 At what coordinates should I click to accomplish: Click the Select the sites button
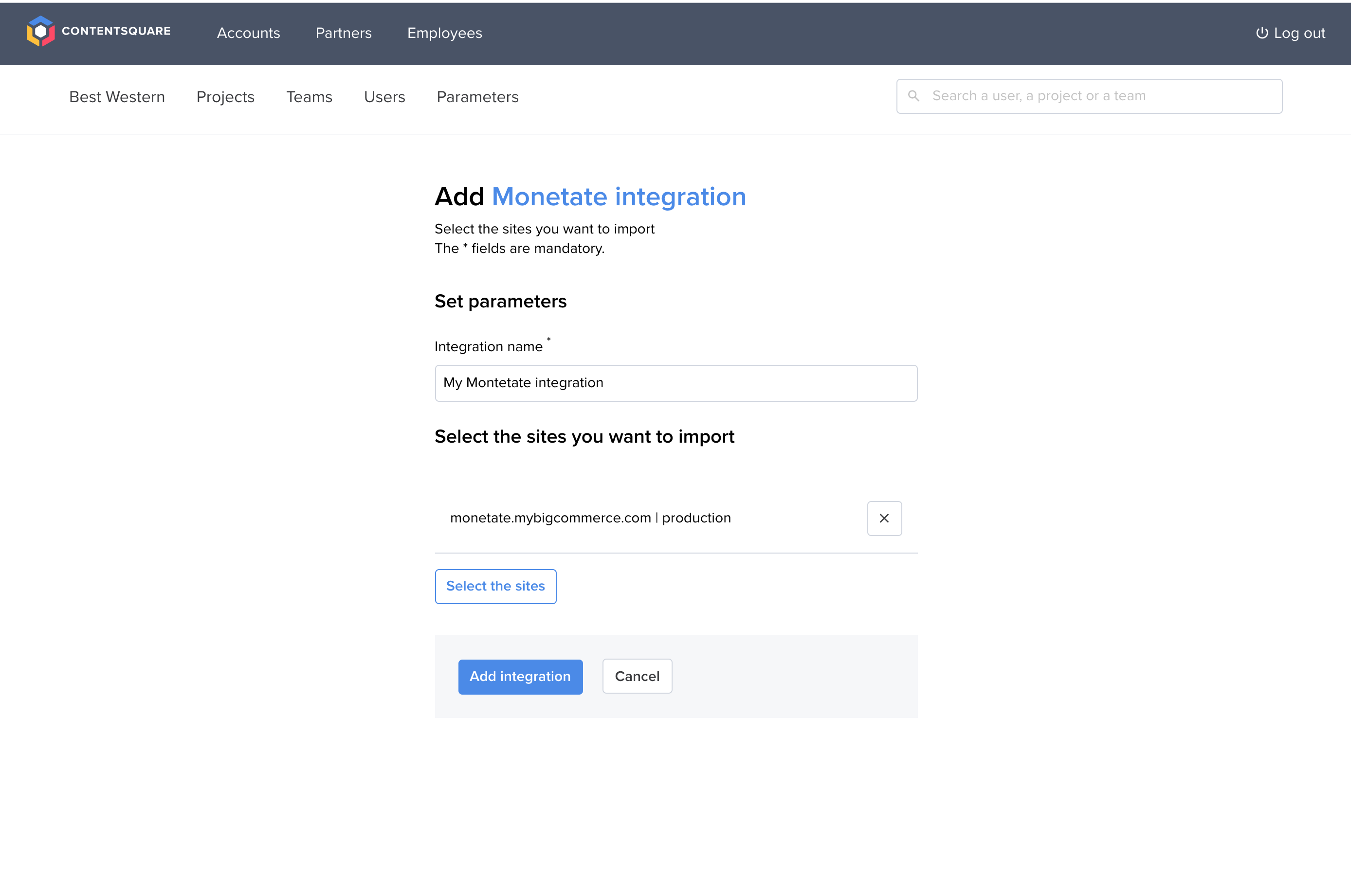tap(495, 586)
